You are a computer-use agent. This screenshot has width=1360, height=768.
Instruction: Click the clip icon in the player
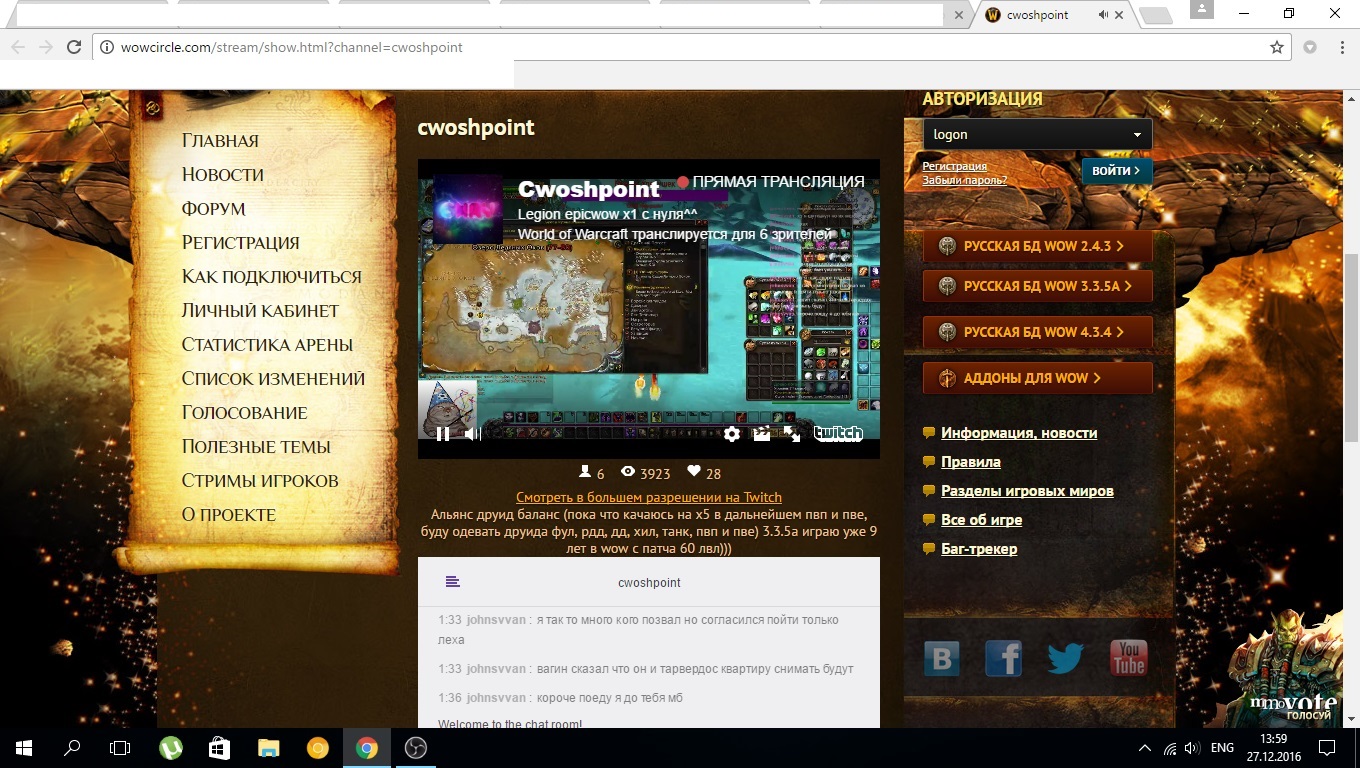point(762,434)
